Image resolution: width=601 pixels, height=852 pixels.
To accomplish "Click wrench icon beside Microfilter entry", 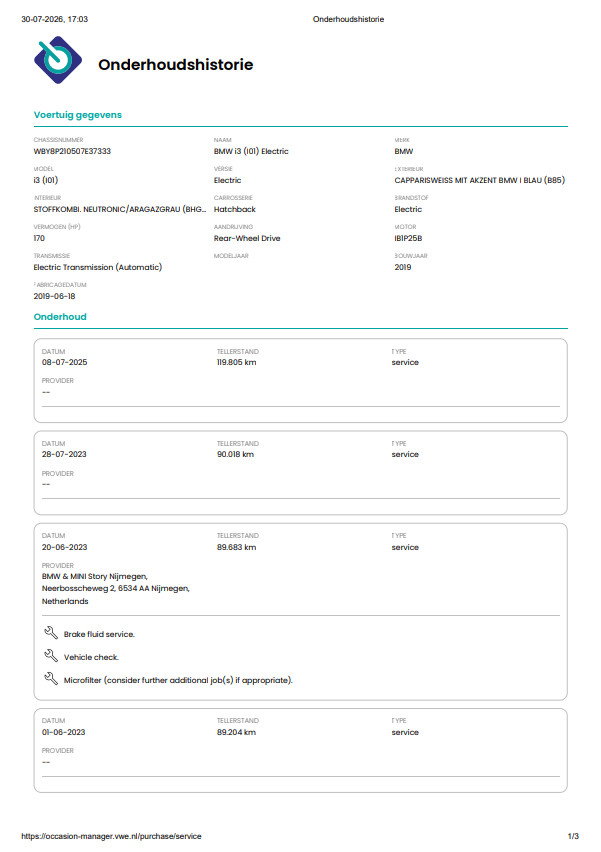I will click(51, 679).
